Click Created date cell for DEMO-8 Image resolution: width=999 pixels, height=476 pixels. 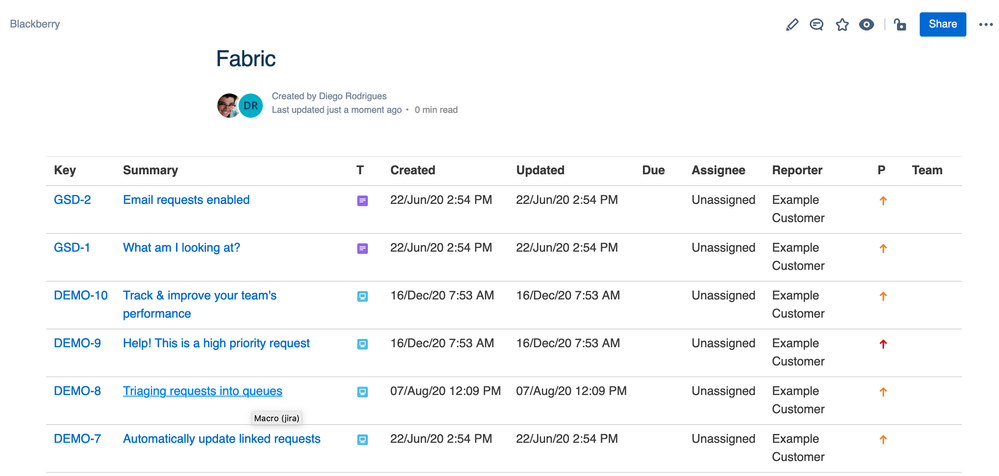(445, 391)
